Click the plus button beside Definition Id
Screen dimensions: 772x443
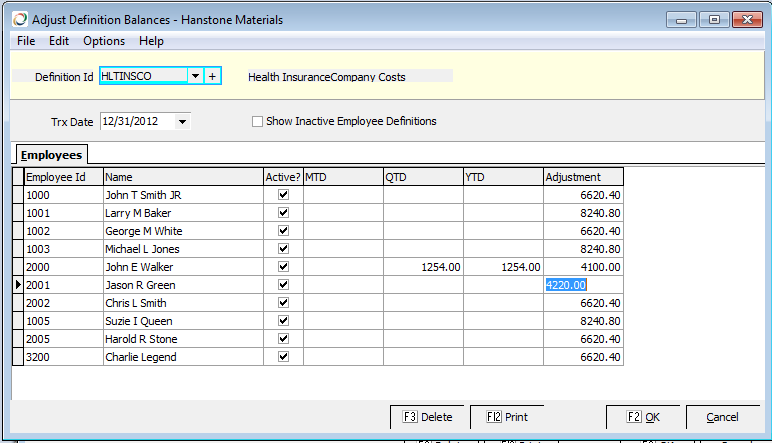[x=212, y=76]
